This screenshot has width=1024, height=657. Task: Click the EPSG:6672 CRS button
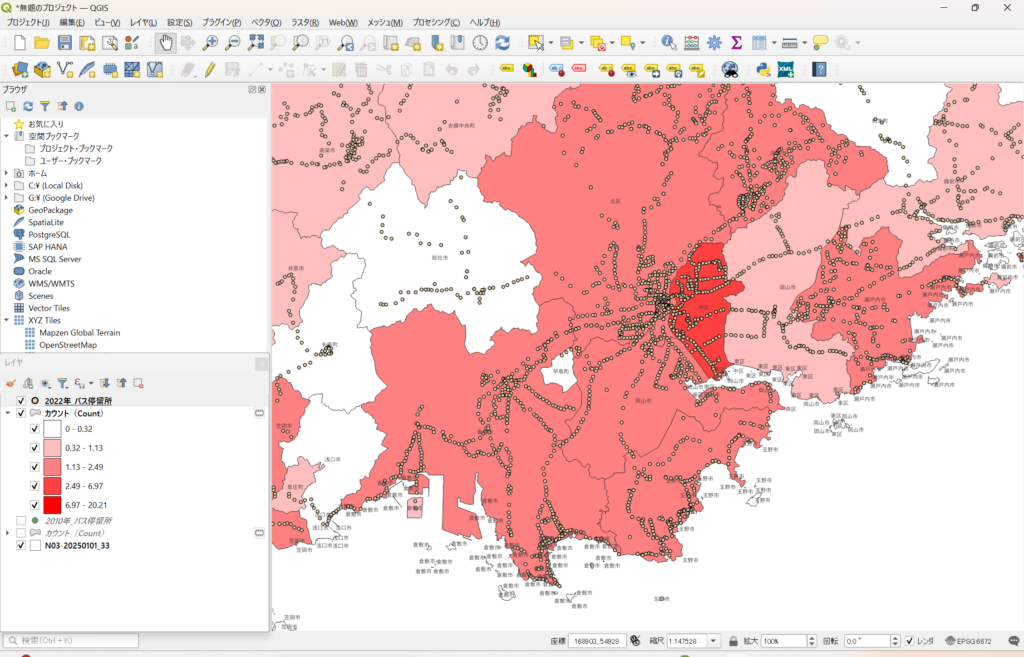point(968,641)
